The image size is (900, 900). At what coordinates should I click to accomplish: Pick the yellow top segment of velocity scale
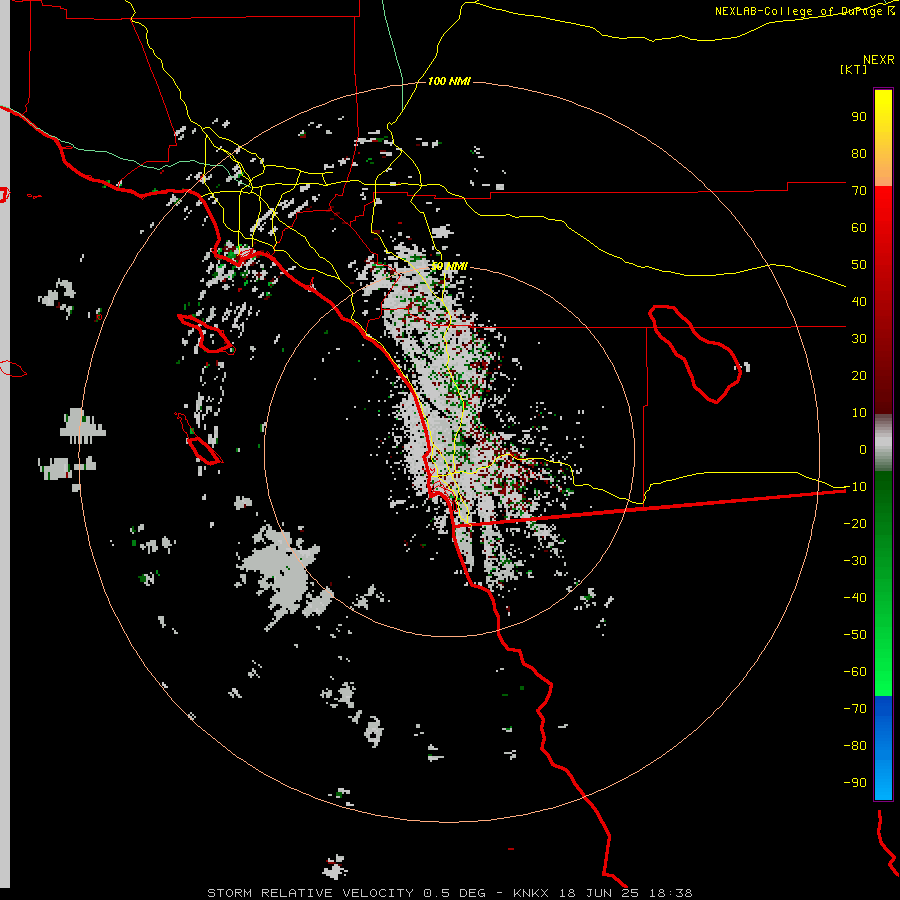[883, 138]
